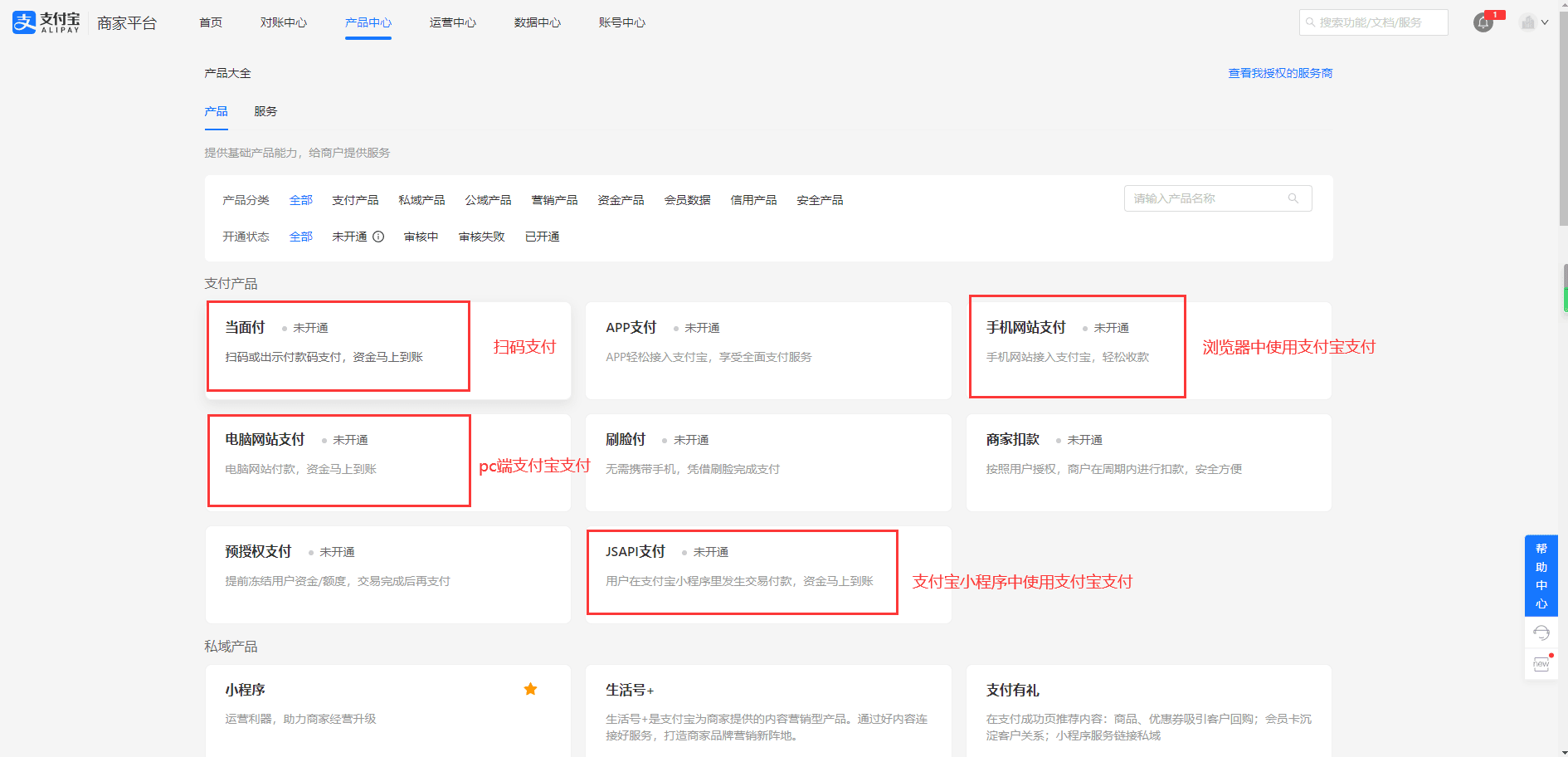Click the product name search magnifier icon
The image size is (1568, 757).
pos(1293,198)
